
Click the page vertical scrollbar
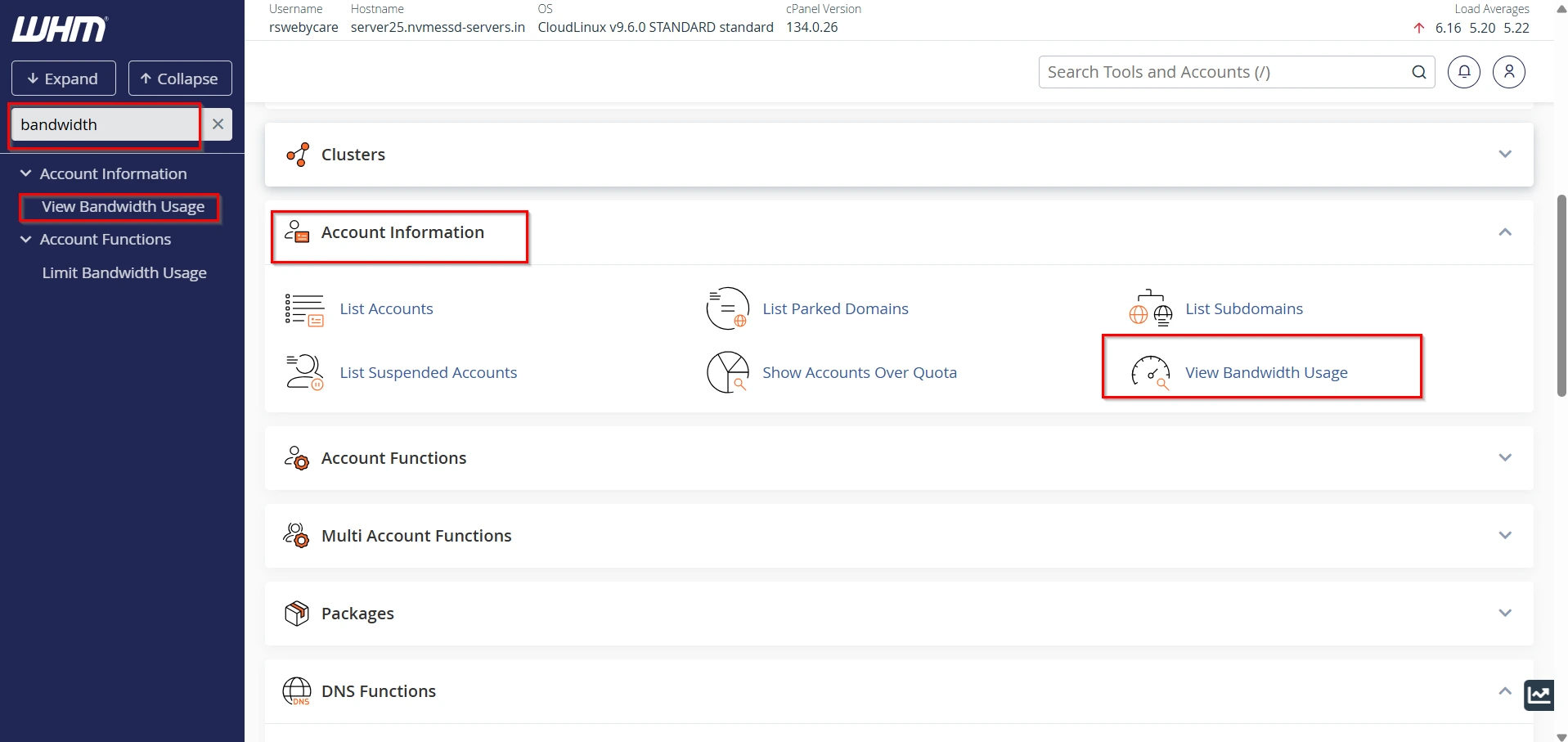(x=1561, y=295)
